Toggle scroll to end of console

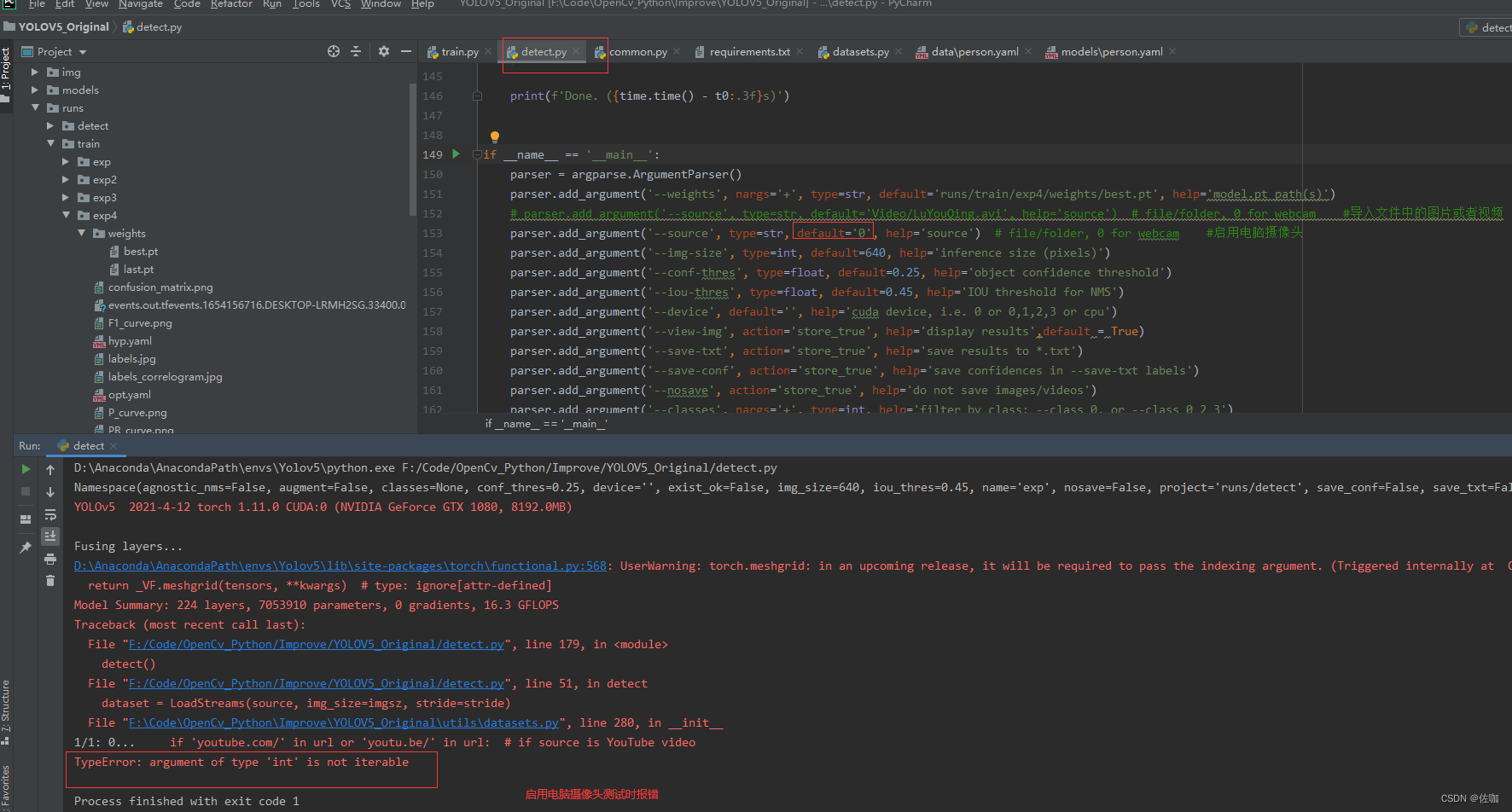pyautogui.click(x=50, y=536)
